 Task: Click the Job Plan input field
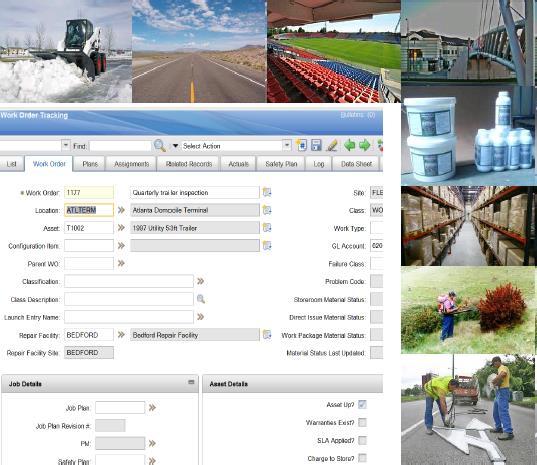120,407
